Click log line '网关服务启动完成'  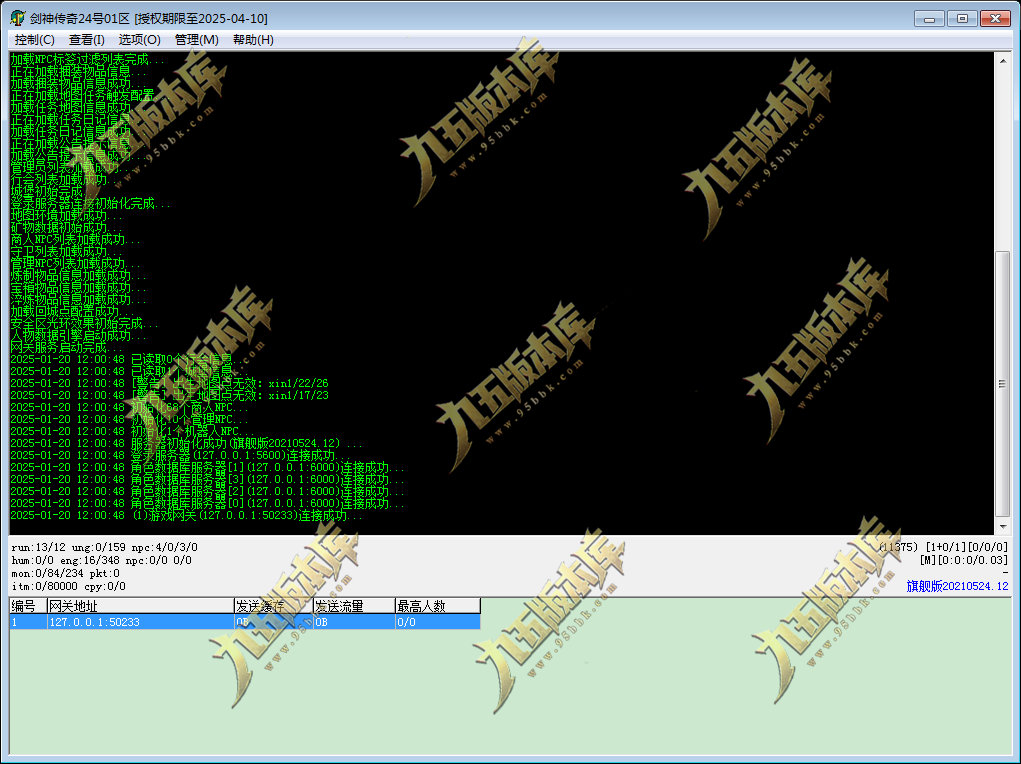pos(66,347)
